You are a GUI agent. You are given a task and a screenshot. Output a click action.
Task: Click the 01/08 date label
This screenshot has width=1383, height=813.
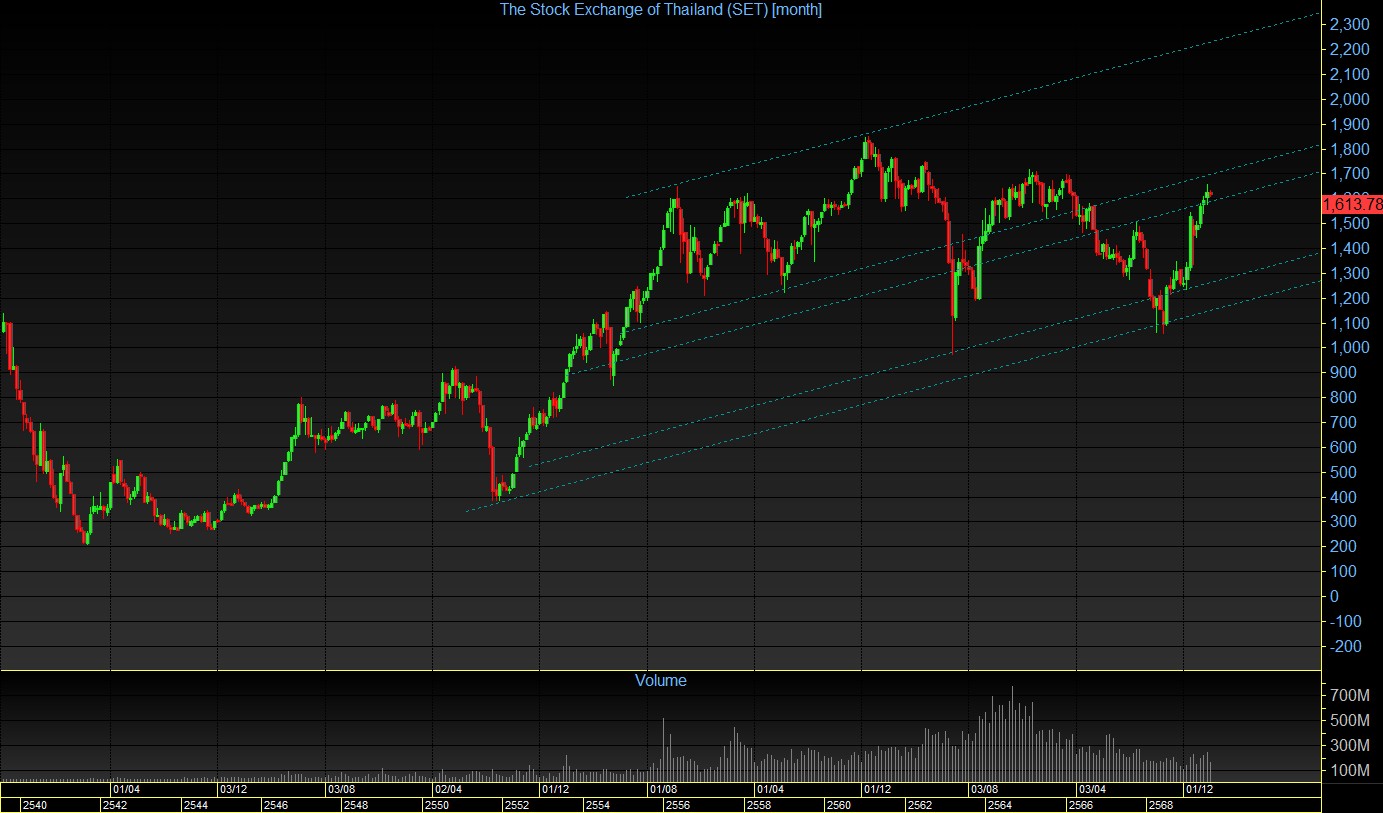click(x=664, y=789)
